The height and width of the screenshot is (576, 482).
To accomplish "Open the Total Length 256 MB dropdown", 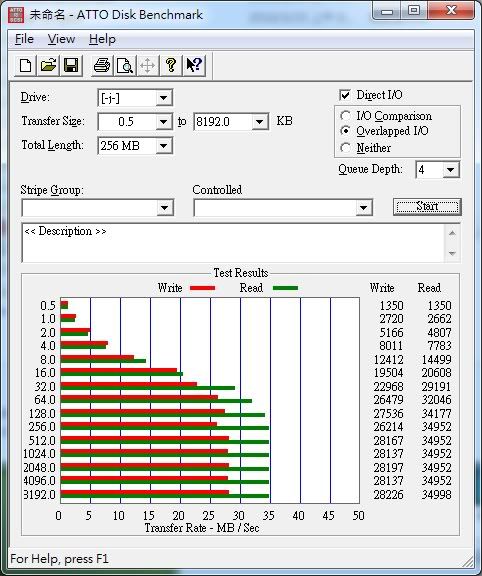I will 163,146.
